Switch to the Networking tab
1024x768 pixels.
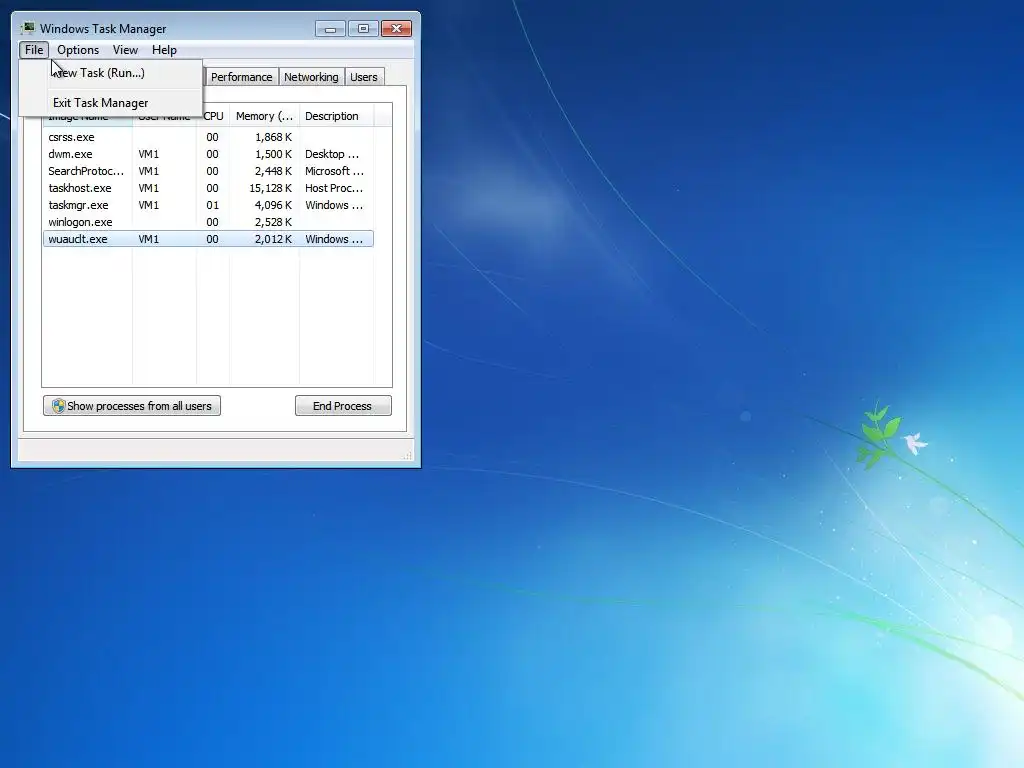coord(312,77)
